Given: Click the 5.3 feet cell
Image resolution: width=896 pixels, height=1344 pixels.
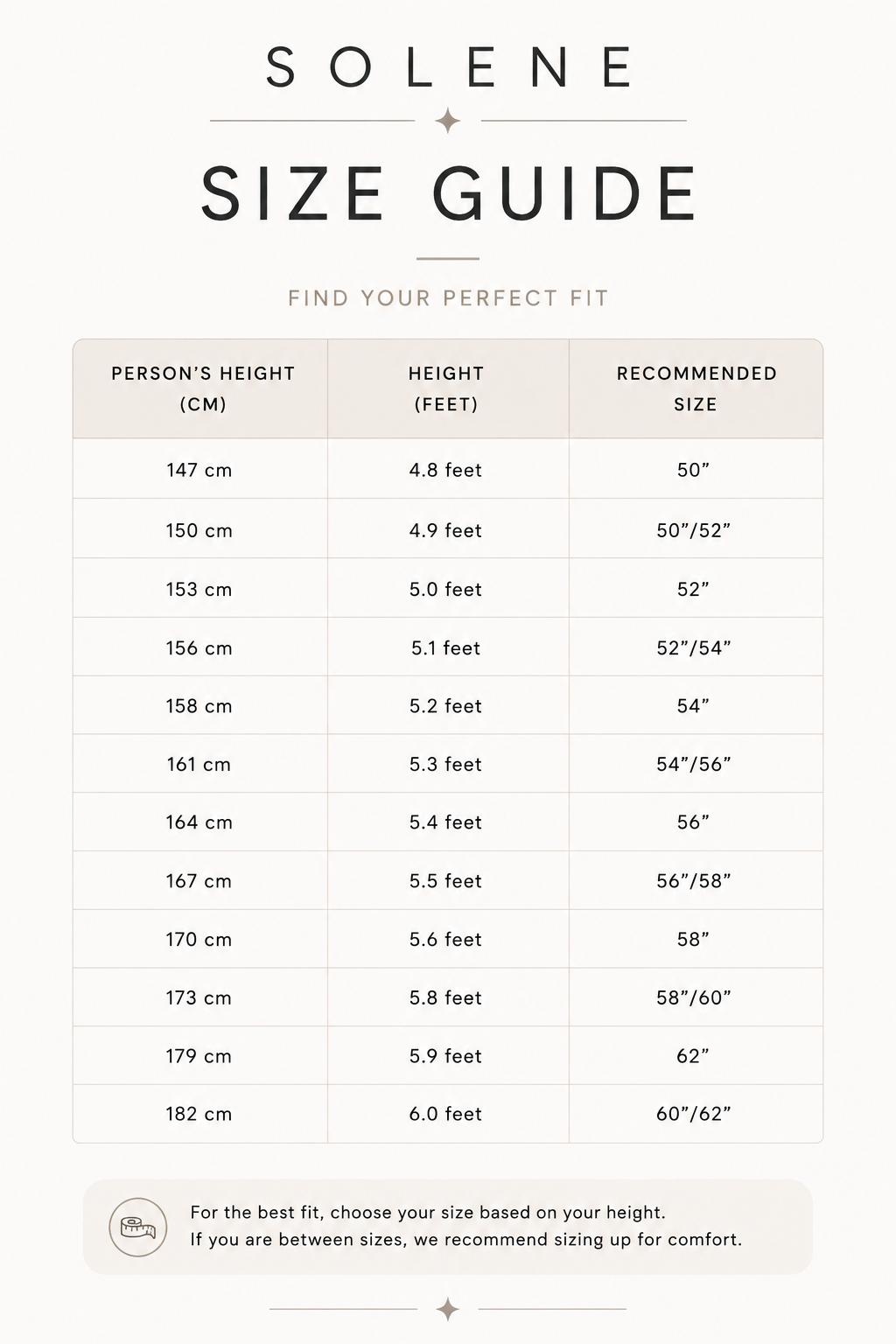Looking at the screenshot, I should coord(448,764).
